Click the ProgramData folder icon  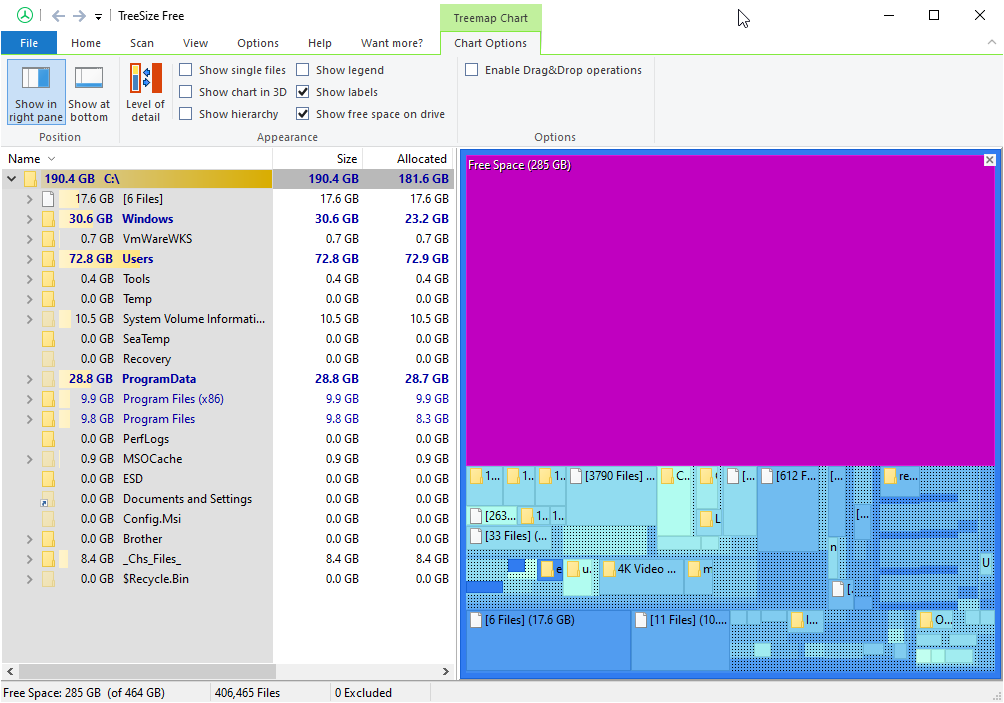point(48,379)
